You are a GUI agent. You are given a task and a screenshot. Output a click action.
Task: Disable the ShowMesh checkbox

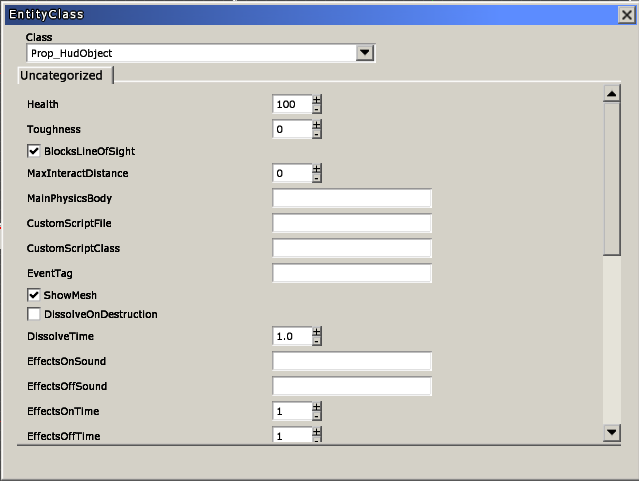click(34, 295)
